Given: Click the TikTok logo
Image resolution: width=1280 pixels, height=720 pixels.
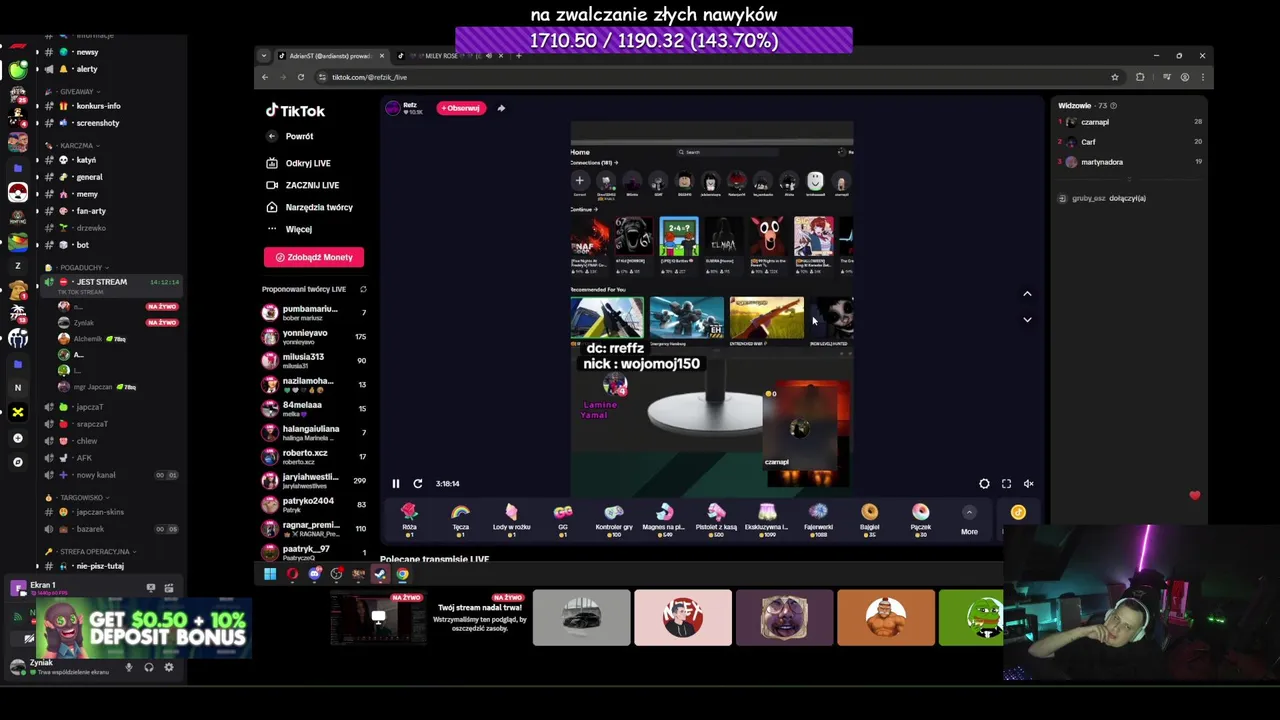Looking at the screenshot, I should (295, 111).
